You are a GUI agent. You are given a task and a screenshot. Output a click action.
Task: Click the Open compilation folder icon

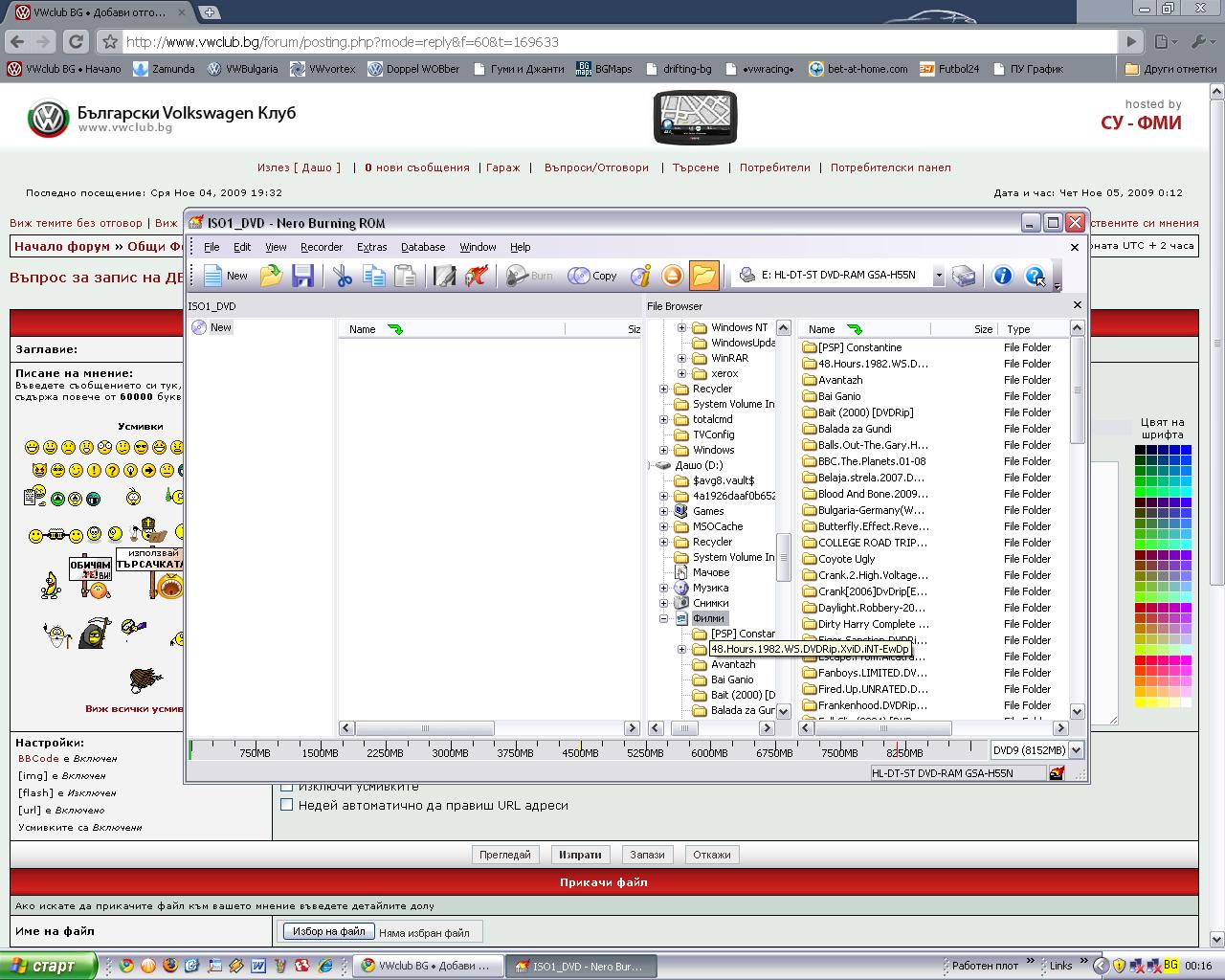click(x=271, y=276)
